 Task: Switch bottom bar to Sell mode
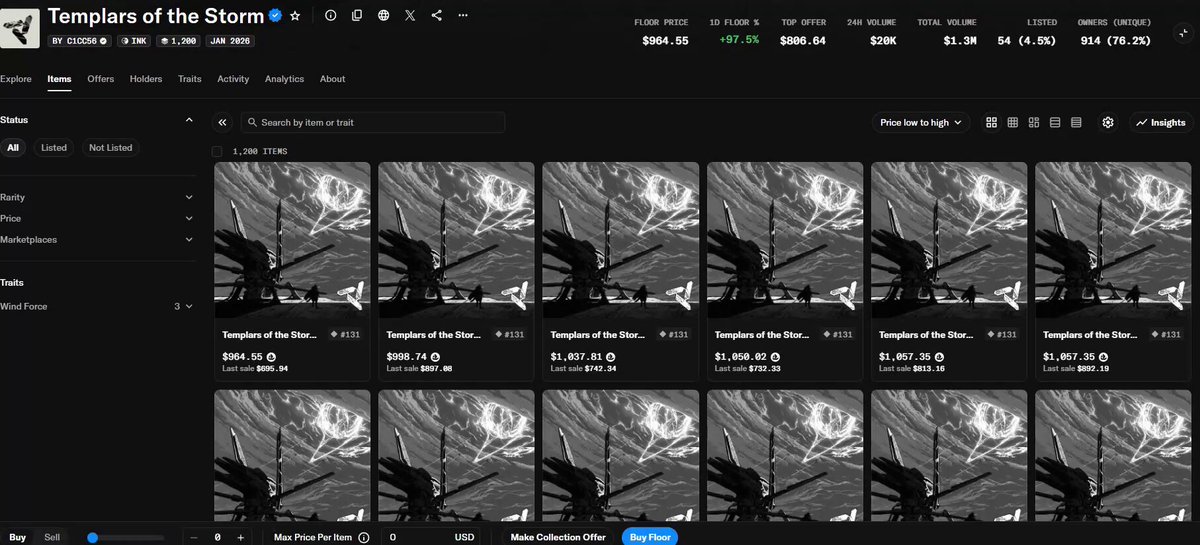(52, 537)
